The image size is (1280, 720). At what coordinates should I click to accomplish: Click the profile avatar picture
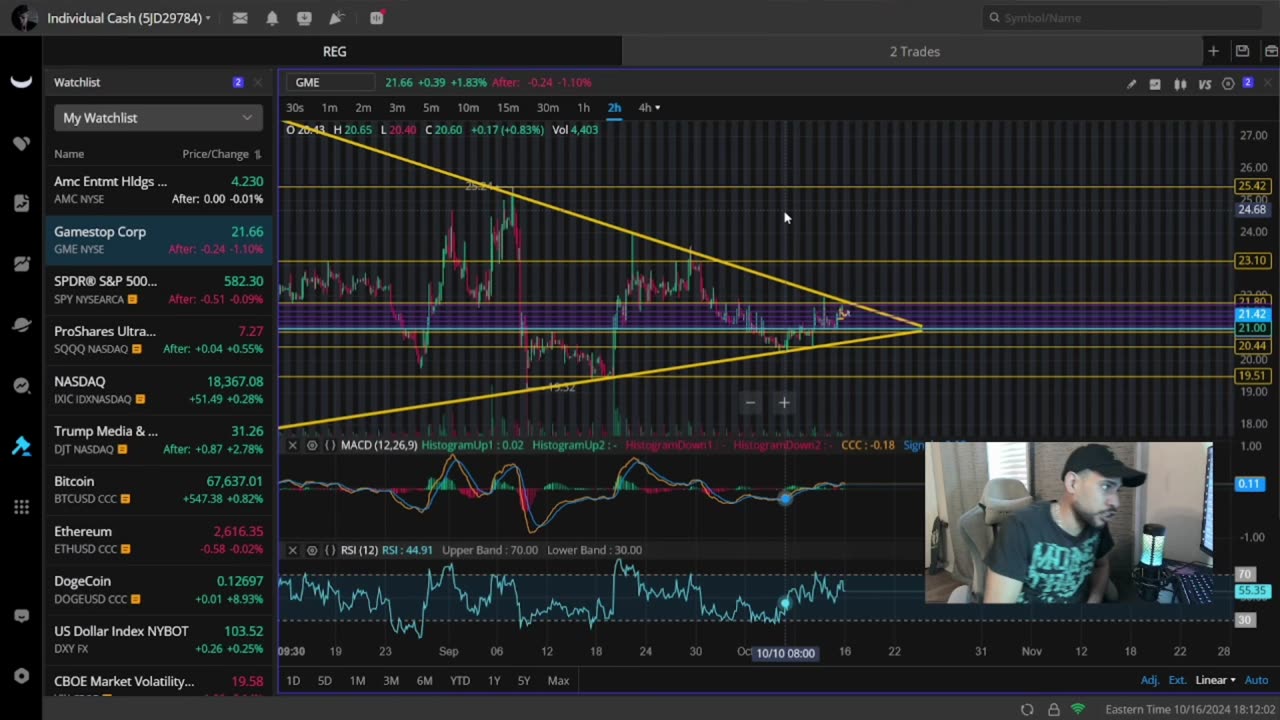pyautogui.click(x=25, y=18)
